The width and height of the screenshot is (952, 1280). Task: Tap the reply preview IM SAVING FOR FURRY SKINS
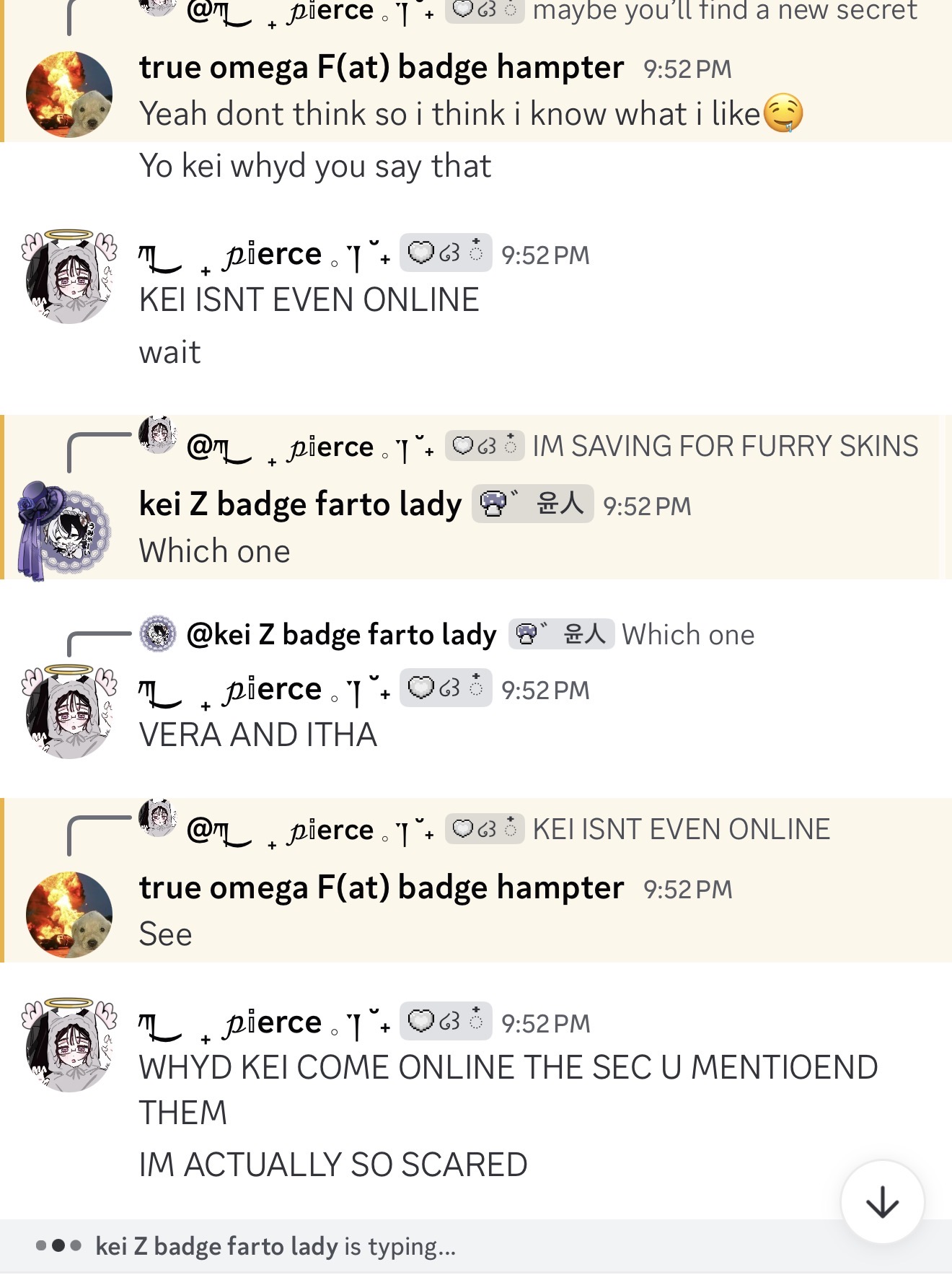(x=726, y=446)
